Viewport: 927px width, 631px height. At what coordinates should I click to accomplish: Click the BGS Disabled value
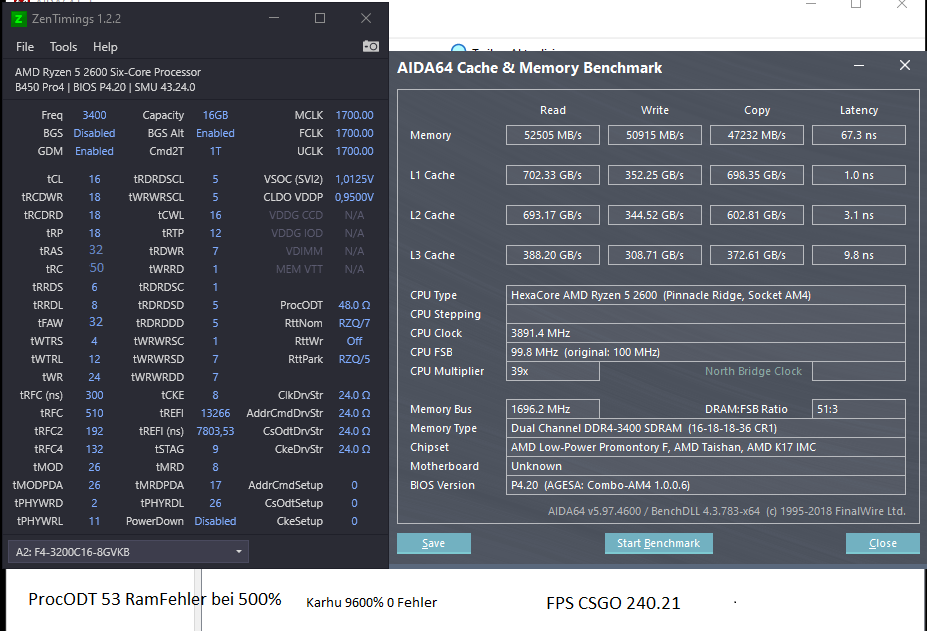pyautogui.click(x=94, y=133)
